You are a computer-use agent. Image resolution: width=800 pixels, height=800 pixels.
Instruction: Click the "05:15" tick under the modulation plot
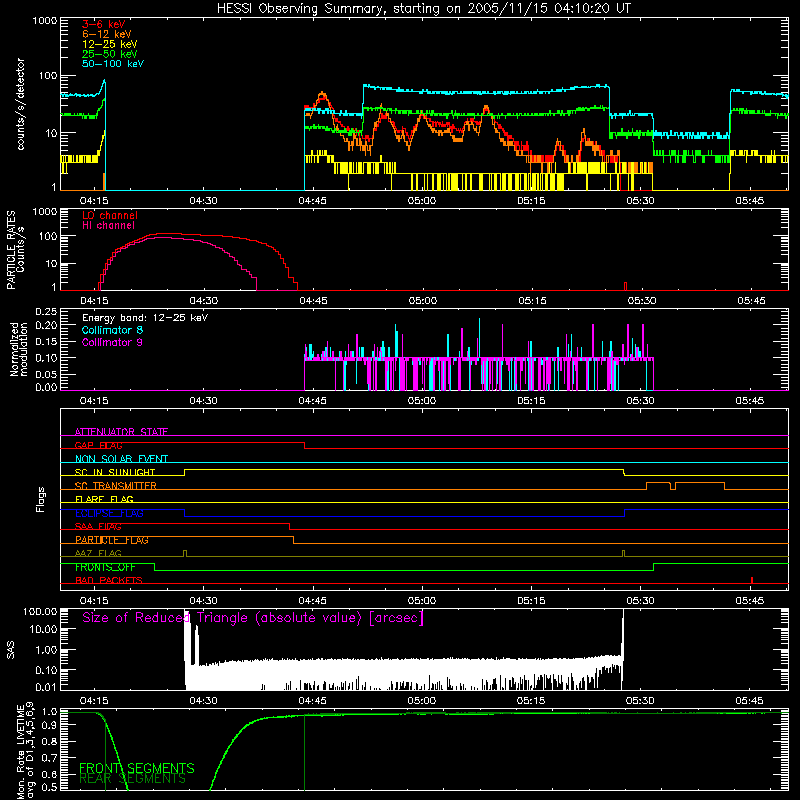(531, 401)
